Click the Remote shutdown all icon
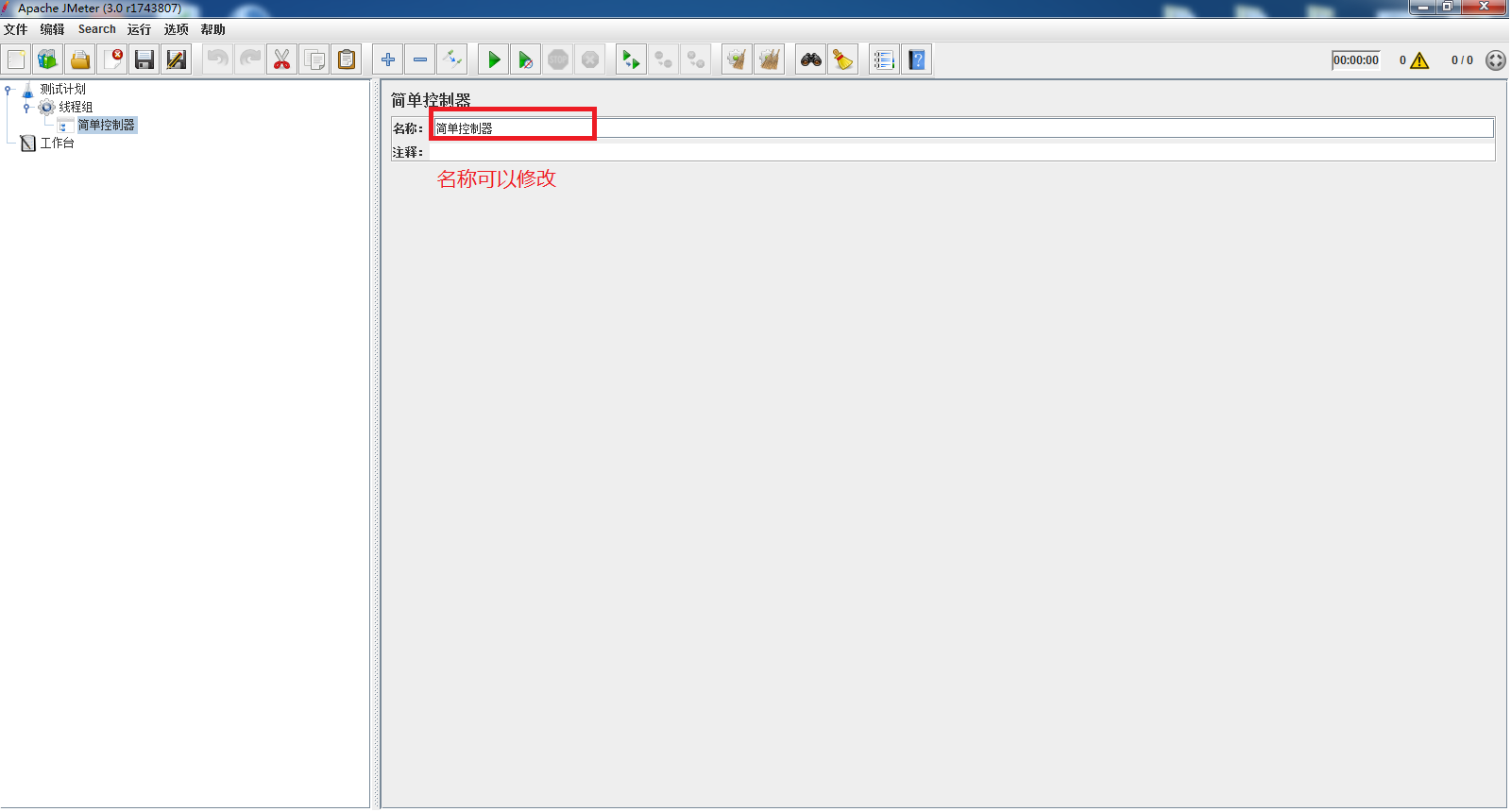 (696, 59)
